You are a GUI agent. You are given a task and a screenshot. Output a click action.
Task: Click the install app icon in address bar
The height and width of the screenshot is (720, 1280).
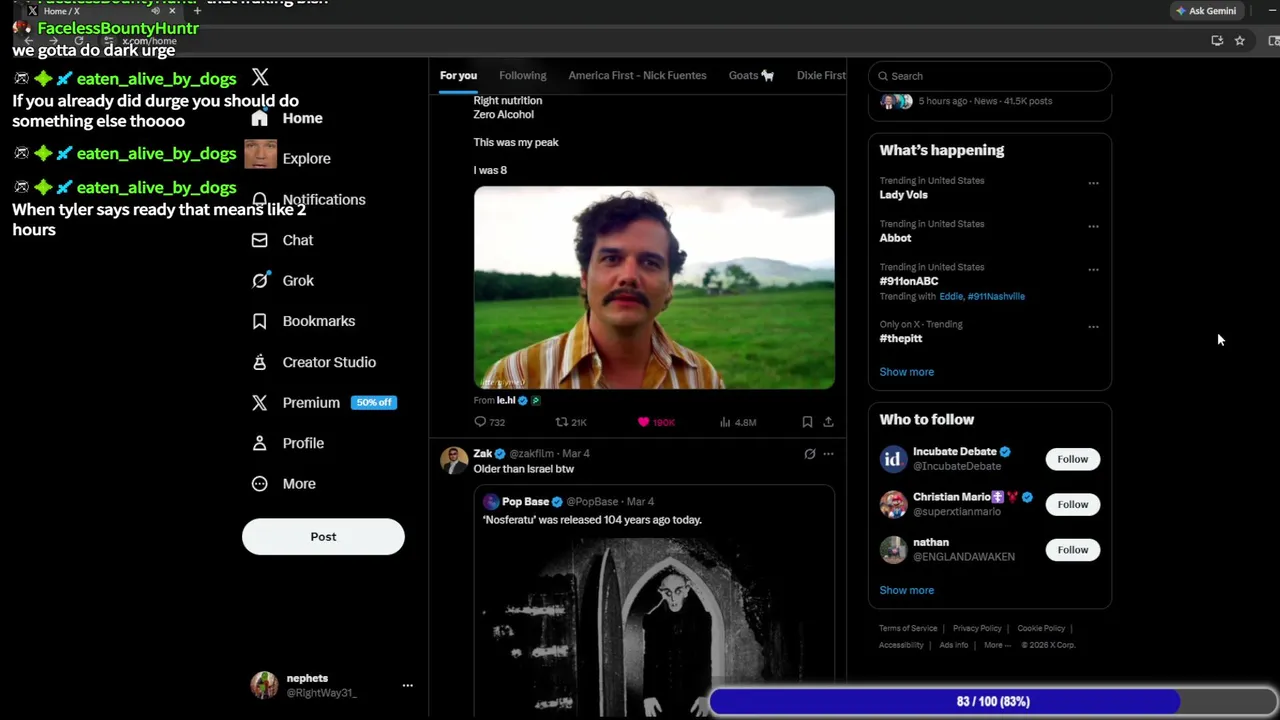click(1217, 41)
